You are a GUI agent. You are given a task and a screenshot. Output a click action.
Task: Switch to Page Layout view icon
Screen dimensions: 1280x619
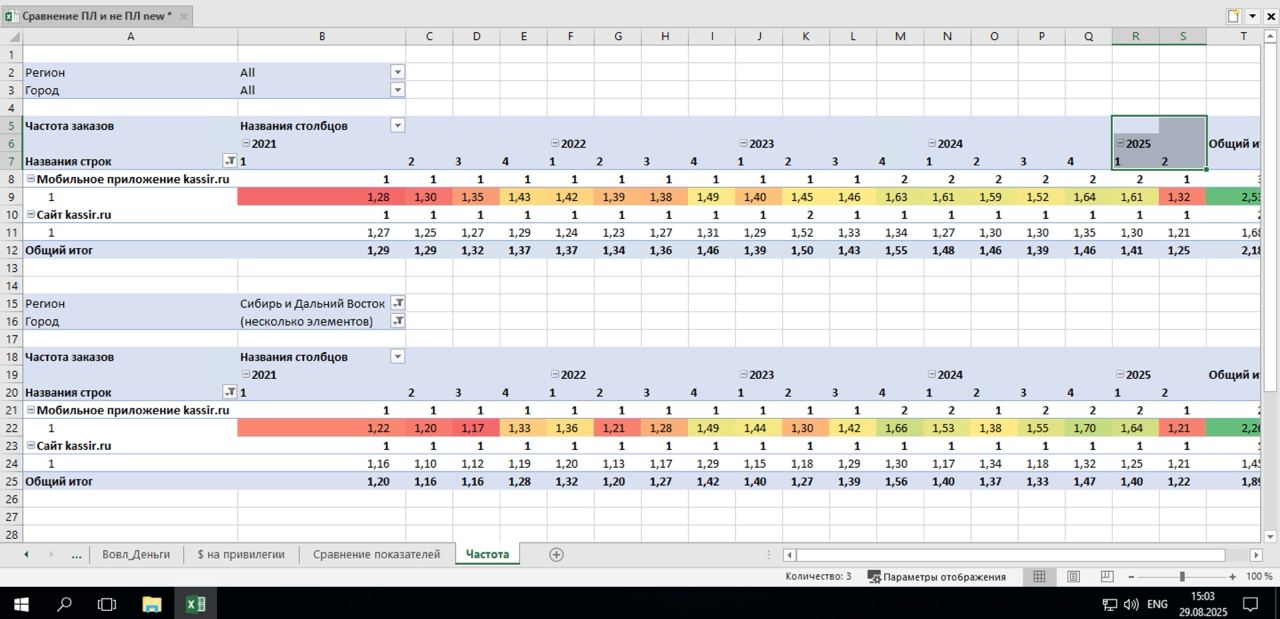click(x=1073, y=577)
